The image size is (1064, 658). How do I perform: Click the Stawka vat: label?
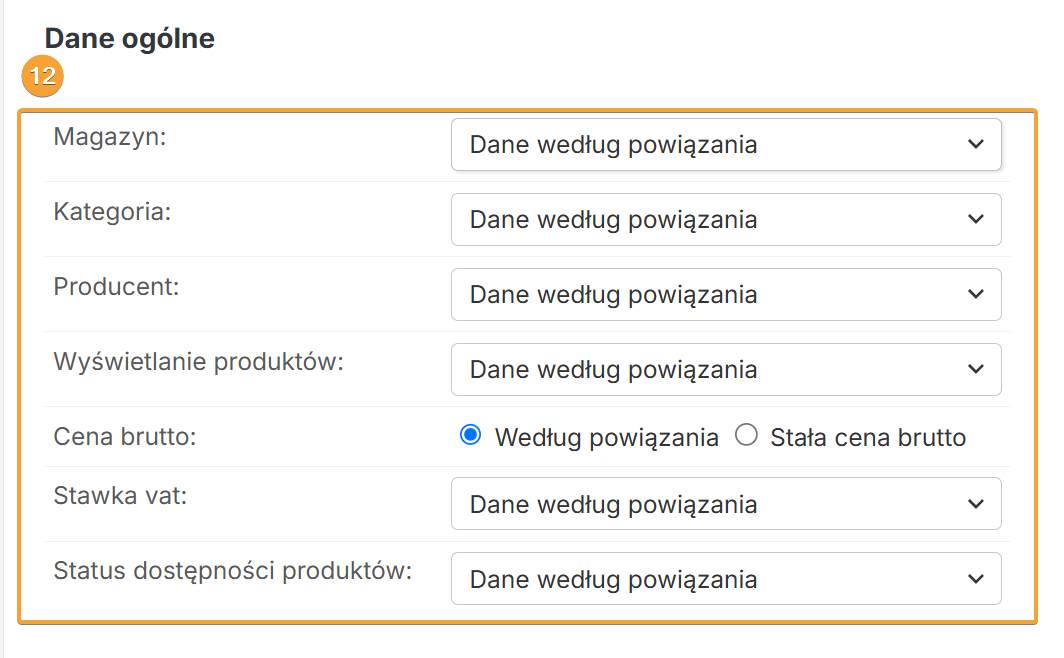(x=120, y=497)
